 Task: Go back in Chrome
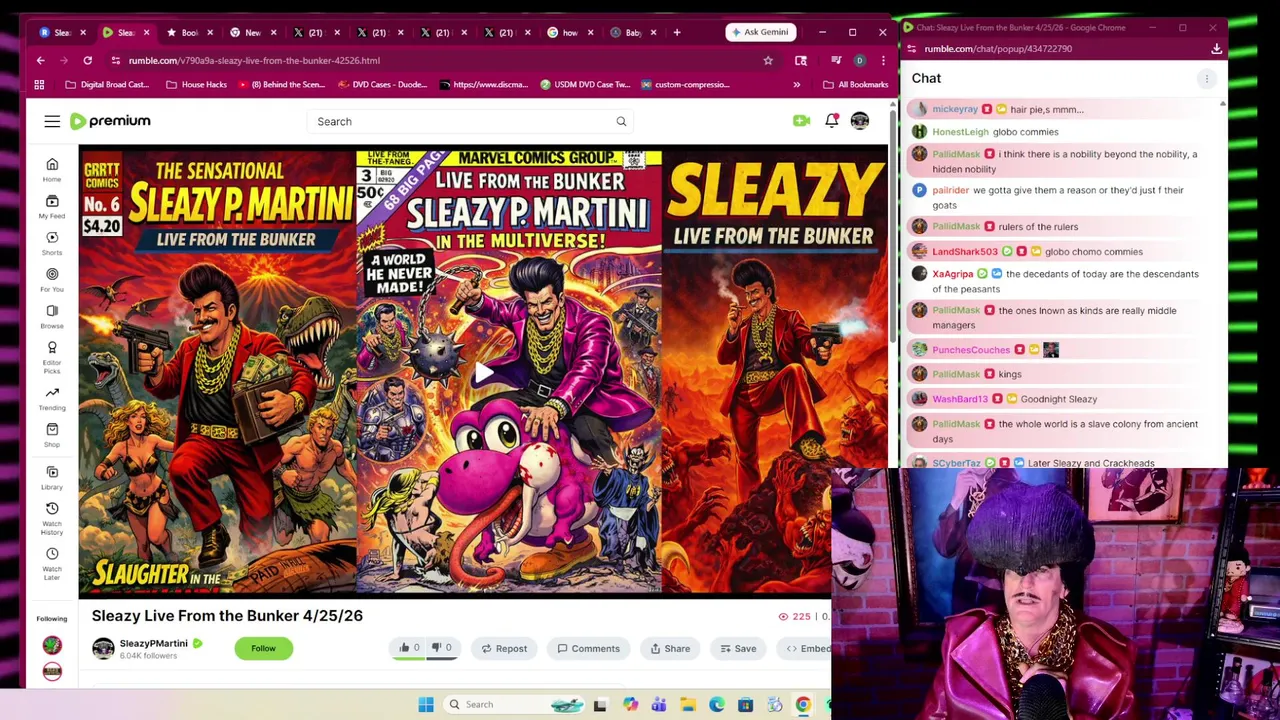[x=40, y=60]
